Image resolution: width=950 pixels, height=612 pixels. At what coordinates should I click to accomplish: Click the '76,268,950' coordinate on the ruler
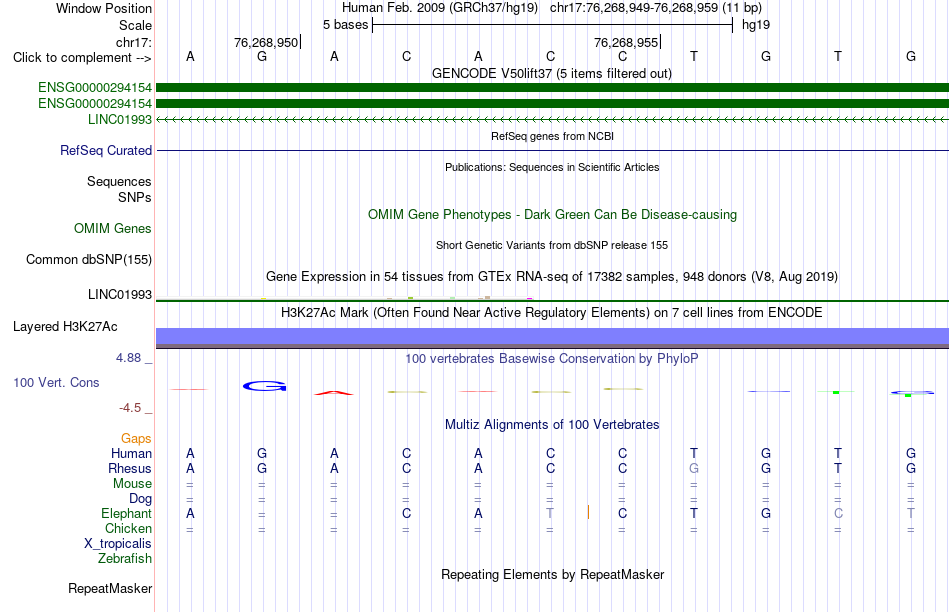click(x=266, y=42)
